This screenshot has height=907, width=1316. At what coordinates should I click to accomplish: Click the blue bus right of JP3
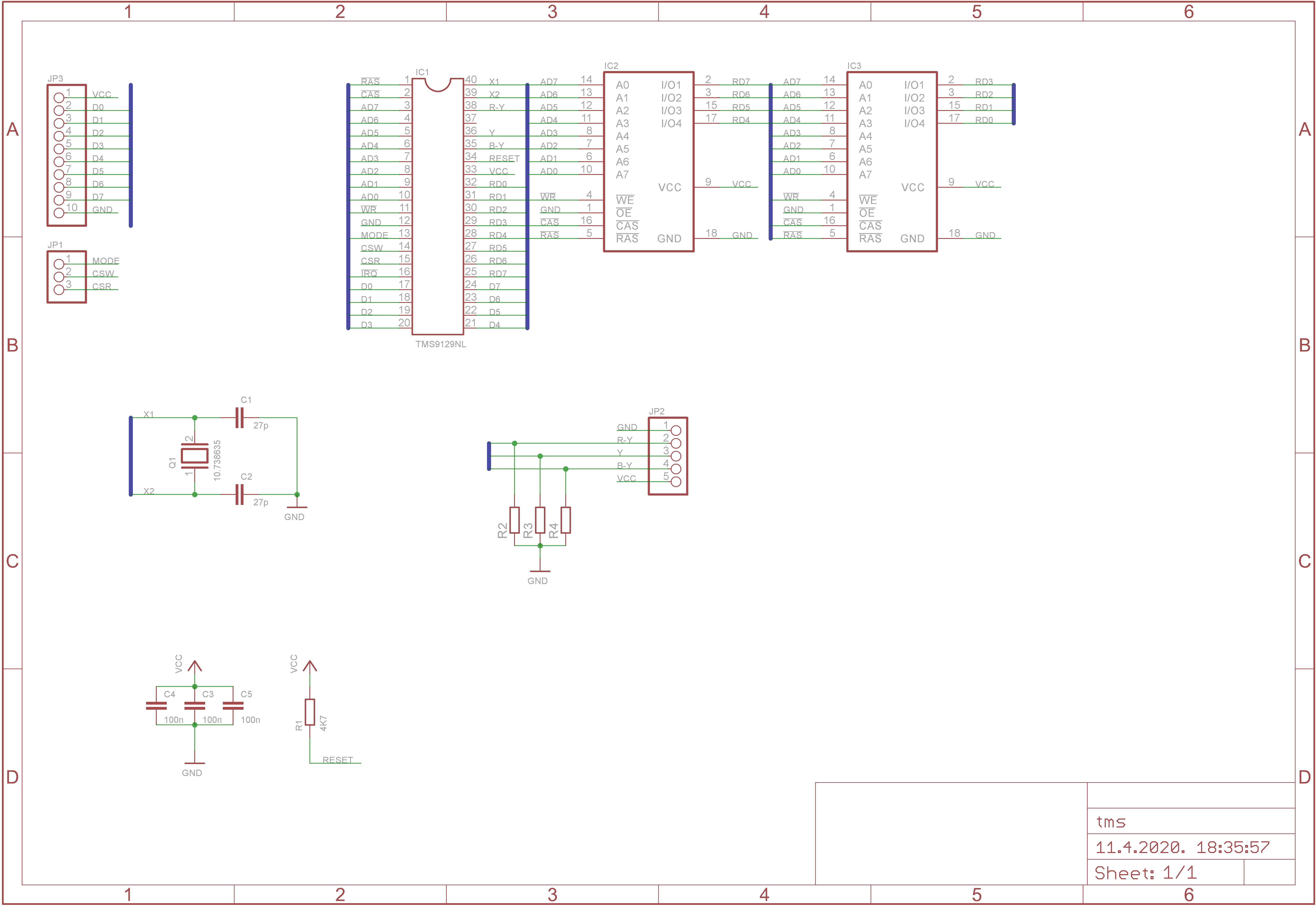(131, 155)
